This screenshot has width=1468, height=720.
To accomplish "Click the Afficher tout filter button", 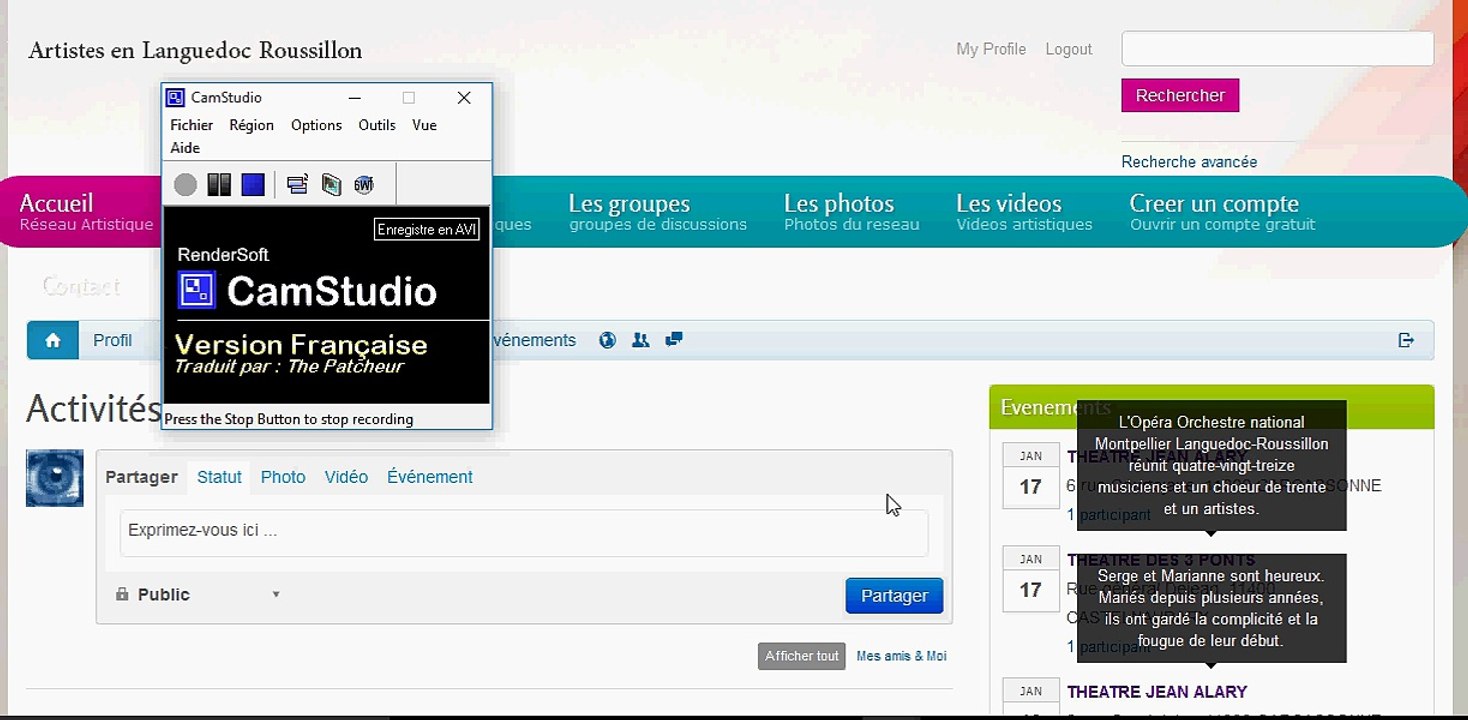I will 802,656.
